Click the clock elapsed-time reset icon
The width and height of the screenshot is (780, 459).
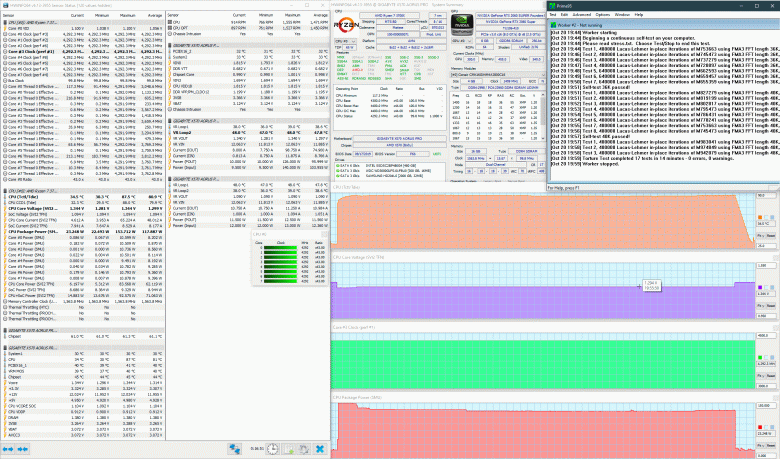pyautogui.click(x=272, y=449)
